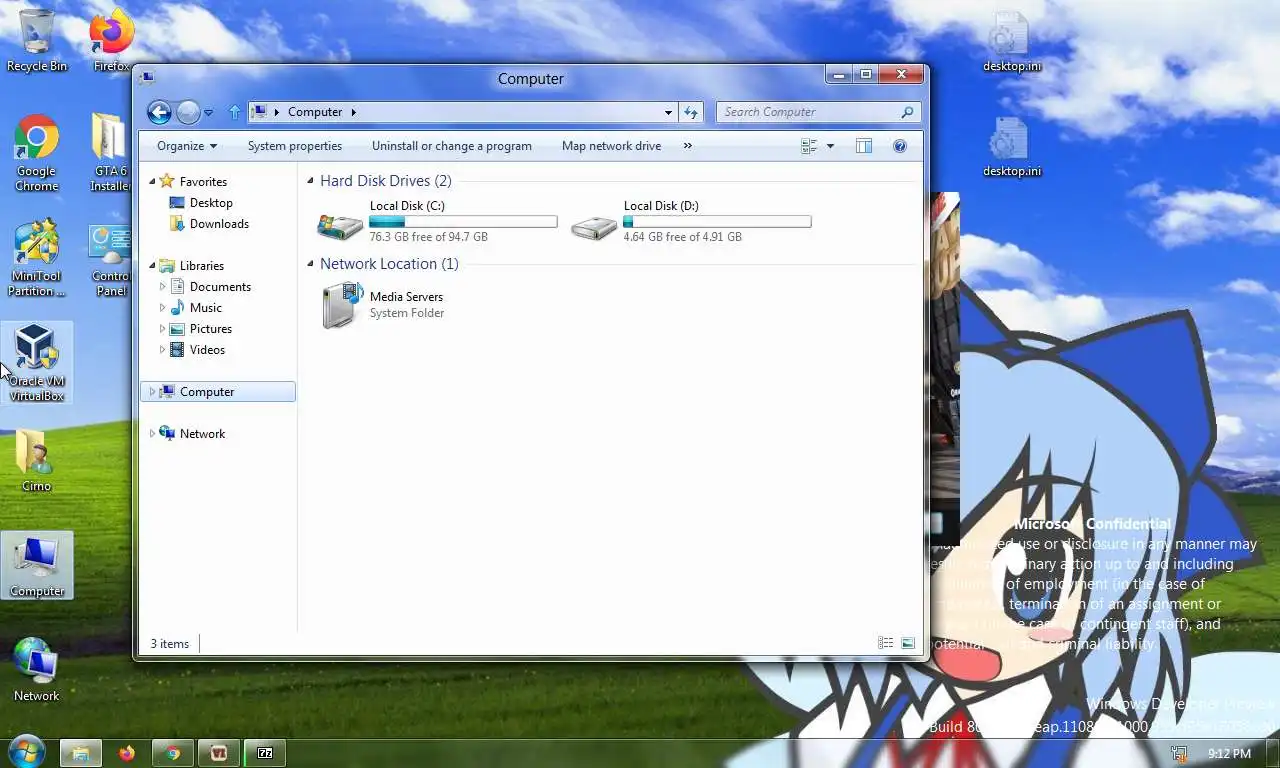Click the Change your view icon
This screenshot has width=1280, height=768.
tap(809, 146)
